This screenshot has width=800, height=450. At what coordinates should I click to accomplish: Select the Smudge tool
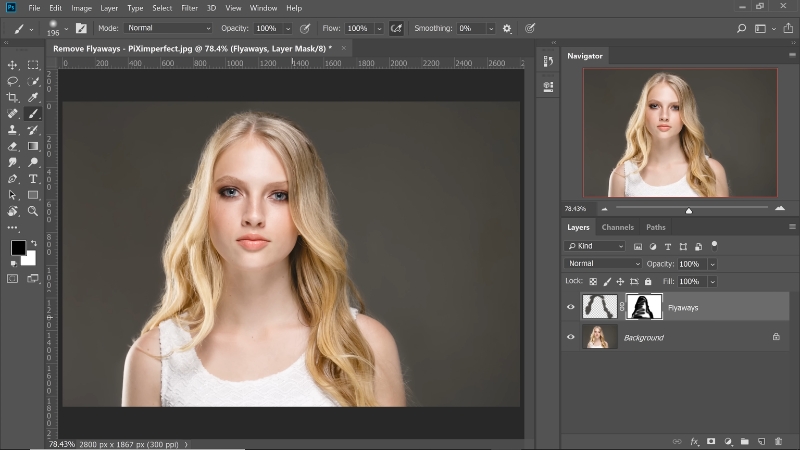(x=12, y=163)
